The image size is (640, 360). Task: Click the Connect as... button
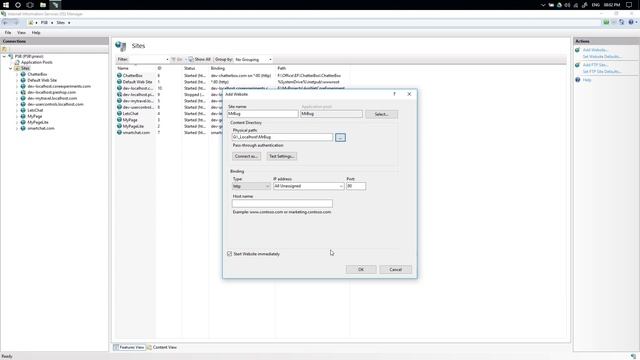[x=246, y=156]
